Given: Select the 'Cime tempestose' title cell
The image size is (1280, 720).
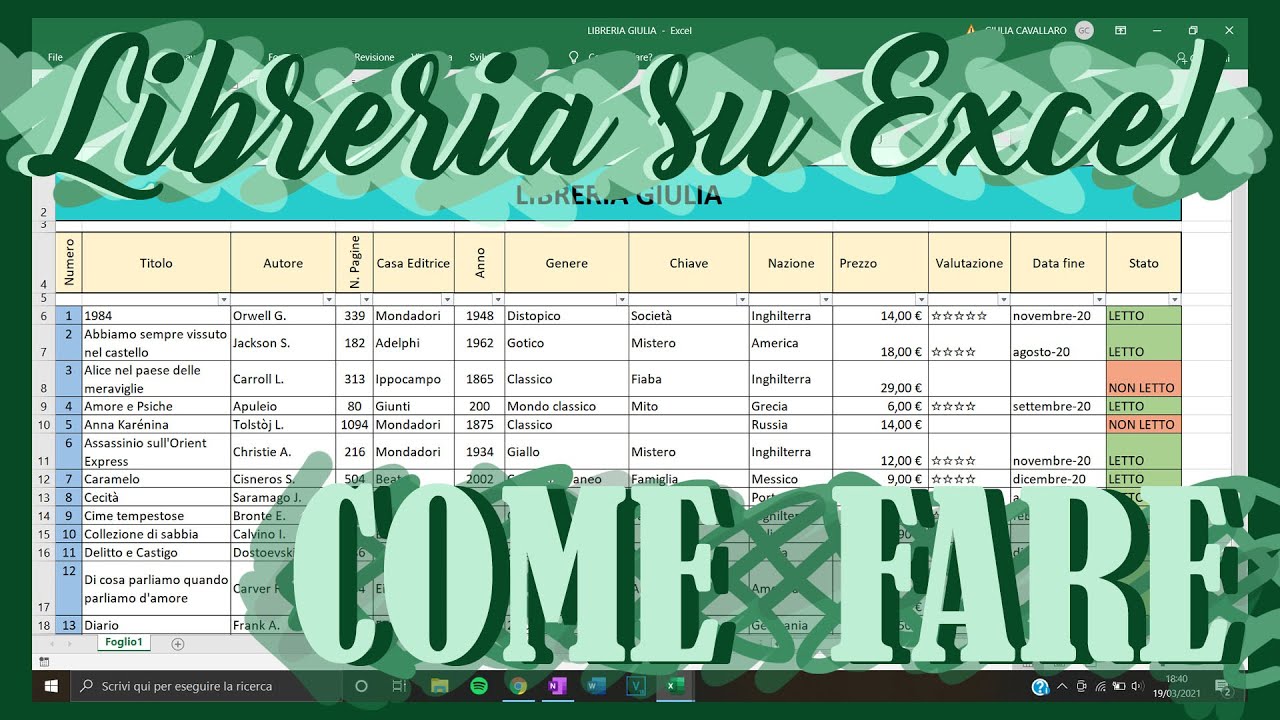Looking at the screenshot, I should coord(156,516).
